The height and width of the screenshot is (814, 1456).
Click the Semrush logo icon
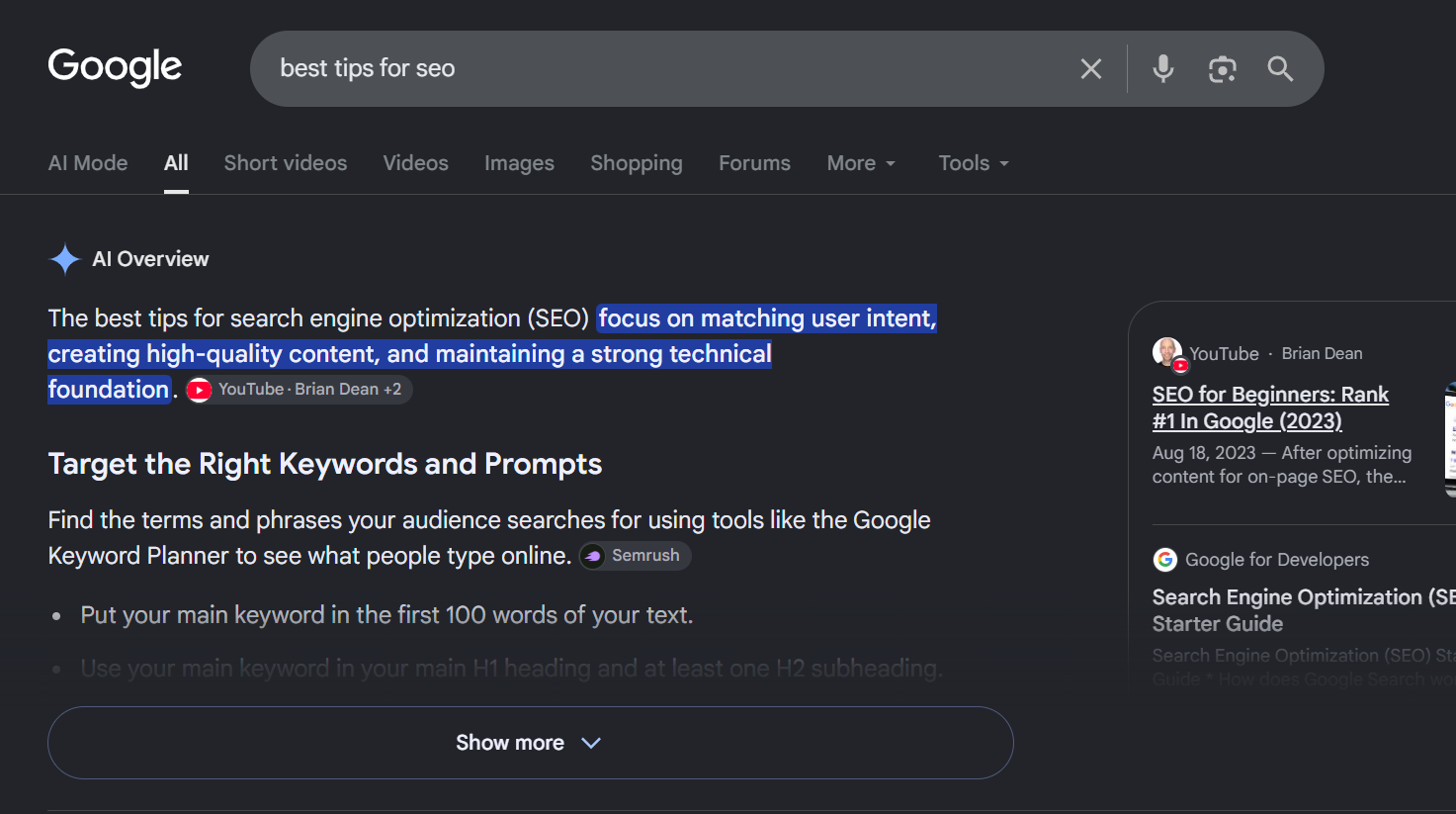tap(593, 556)
